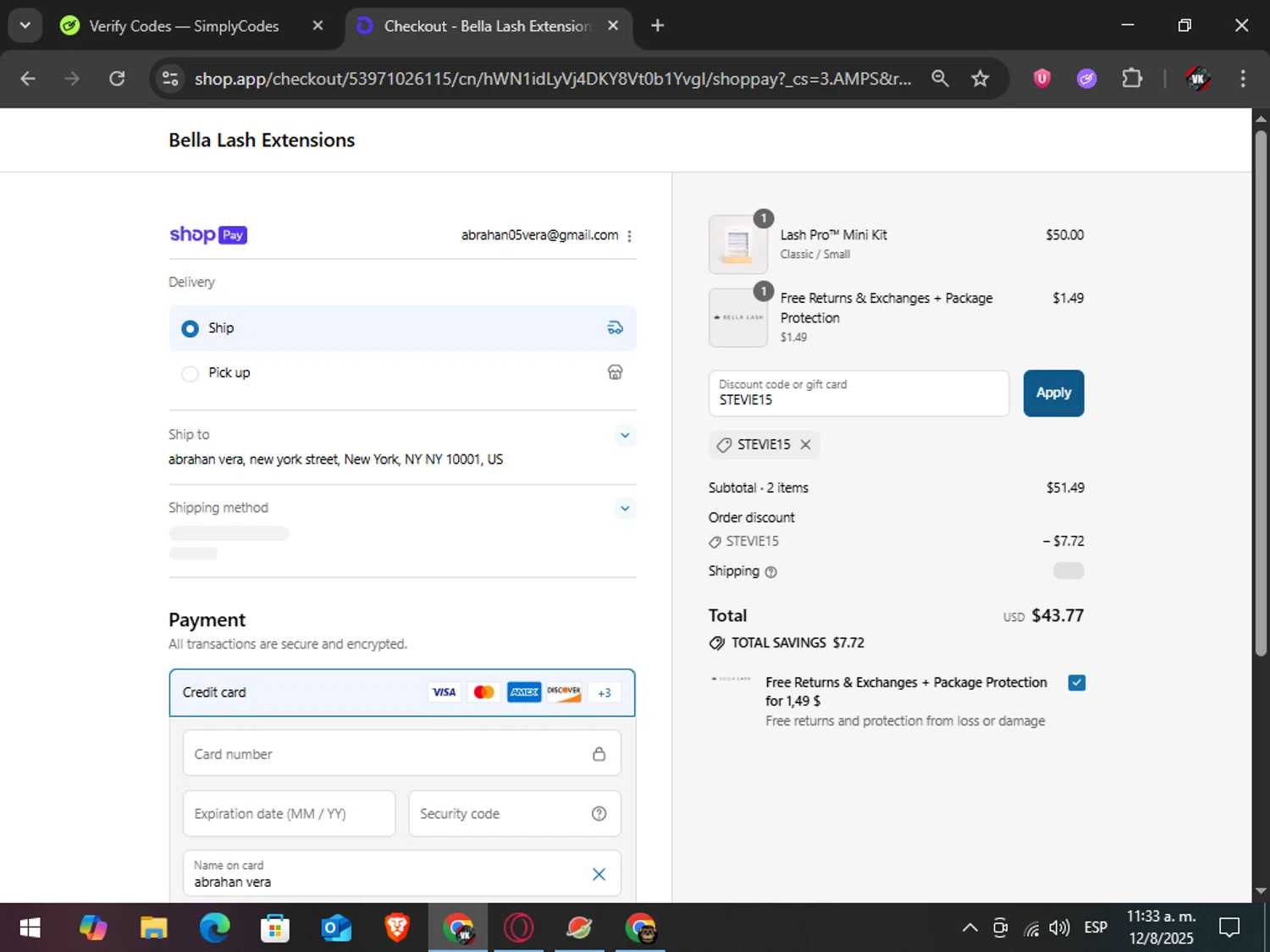
Task: Select the Checkout - Bella Lash Extensions tab
Action: 487,26
